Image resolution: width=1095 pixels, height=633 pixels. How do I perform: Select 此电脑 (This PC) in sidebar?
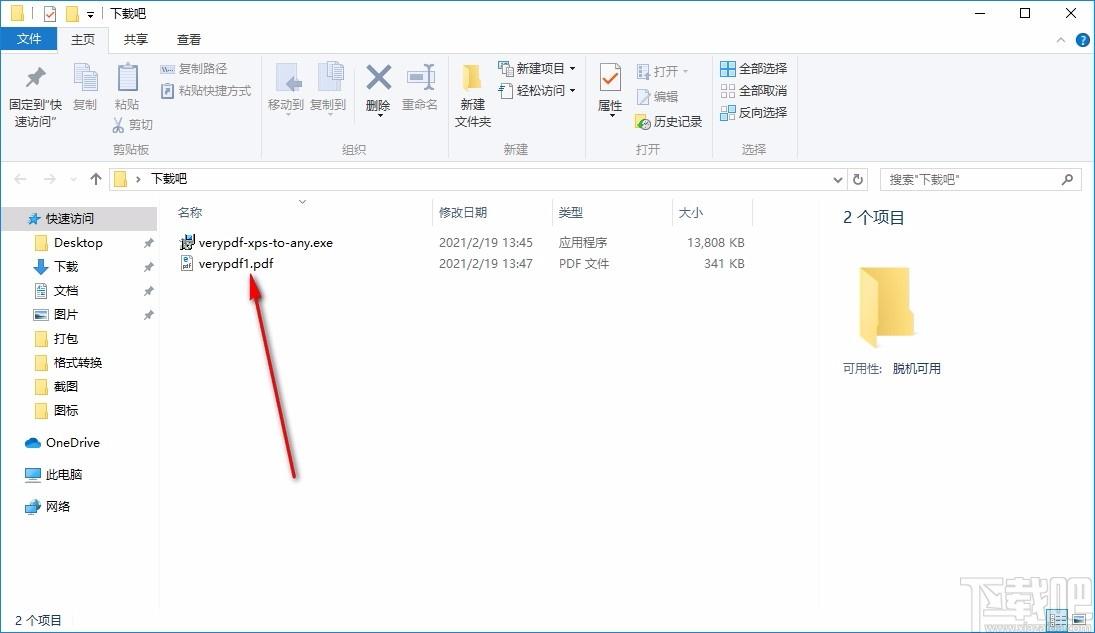(x=64, y=474)
